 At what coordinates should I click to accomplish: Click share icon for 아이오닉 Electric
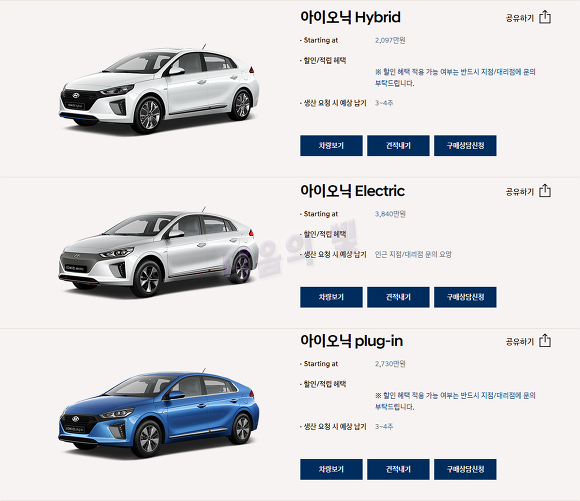tap(545, 191)
